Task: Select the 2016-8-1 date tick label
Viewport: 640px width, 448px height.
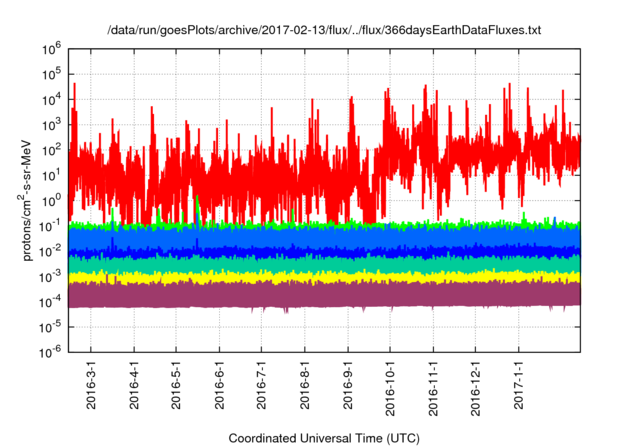Action: pyautogui.click(x=305, y=387)
